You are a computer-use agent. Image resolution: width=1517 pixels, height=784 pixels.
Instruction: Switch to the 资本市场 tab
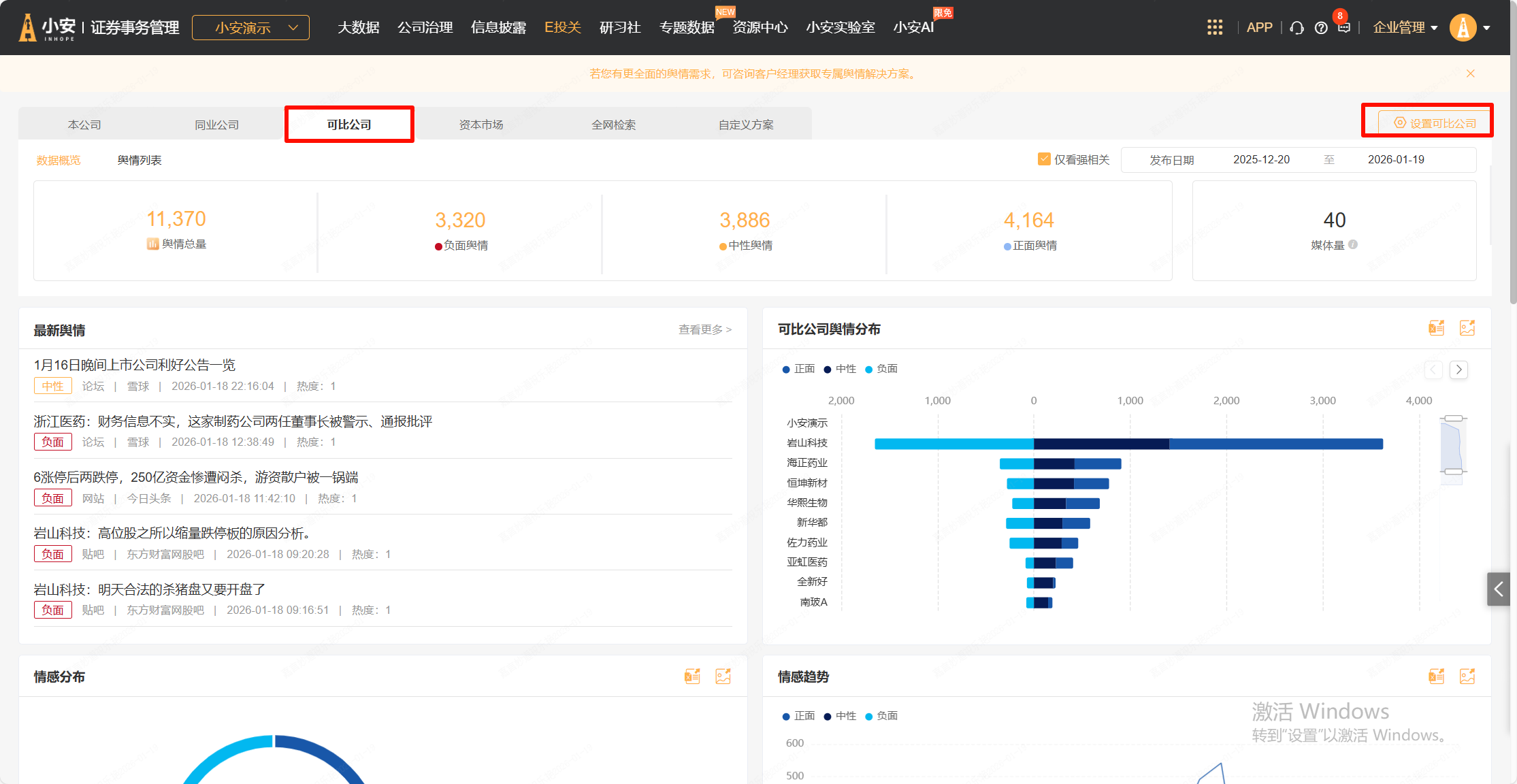coord(480,125)
